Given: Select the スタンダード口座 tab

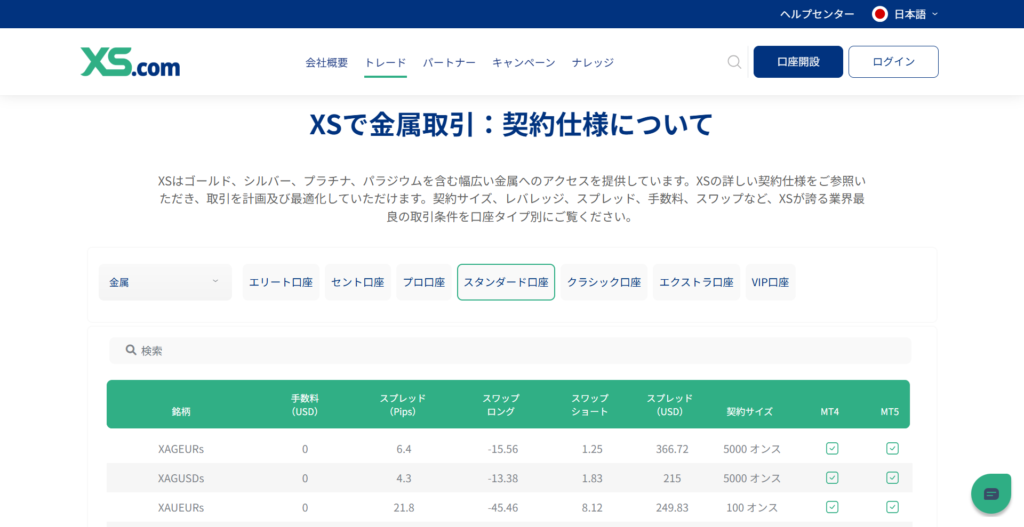Looking at the screenshot, I should [506, 282].
